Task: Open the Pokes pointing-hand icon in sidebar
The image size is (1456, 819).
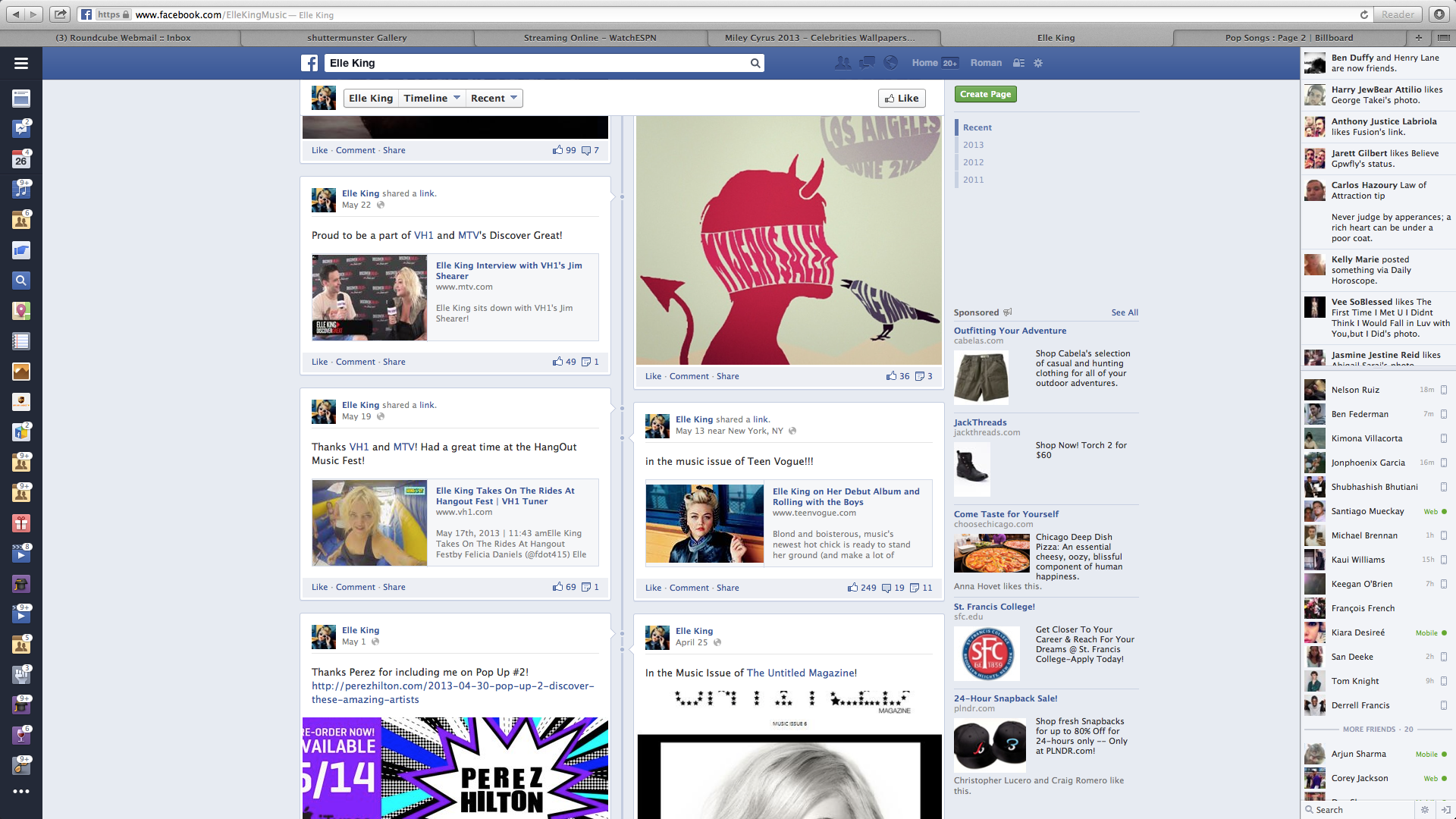Action: pyautogui.click(x=21, y=250)
